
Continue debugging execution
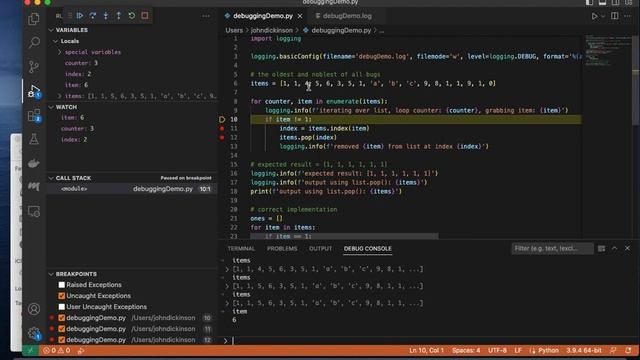80,16
